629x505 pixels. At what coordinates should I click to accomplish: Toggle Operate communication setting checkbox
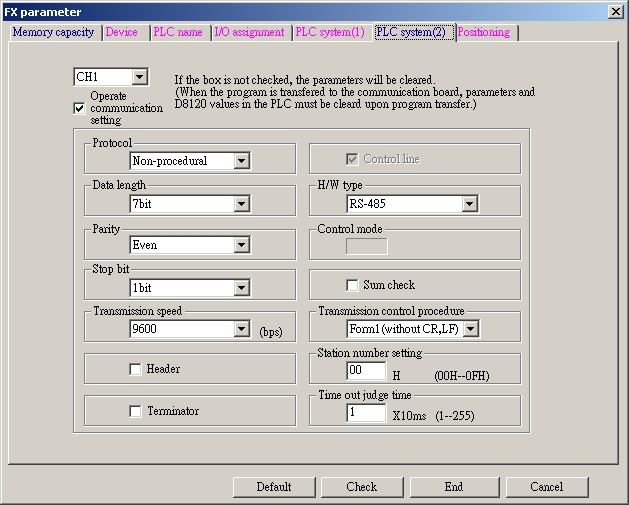point(80,108)
